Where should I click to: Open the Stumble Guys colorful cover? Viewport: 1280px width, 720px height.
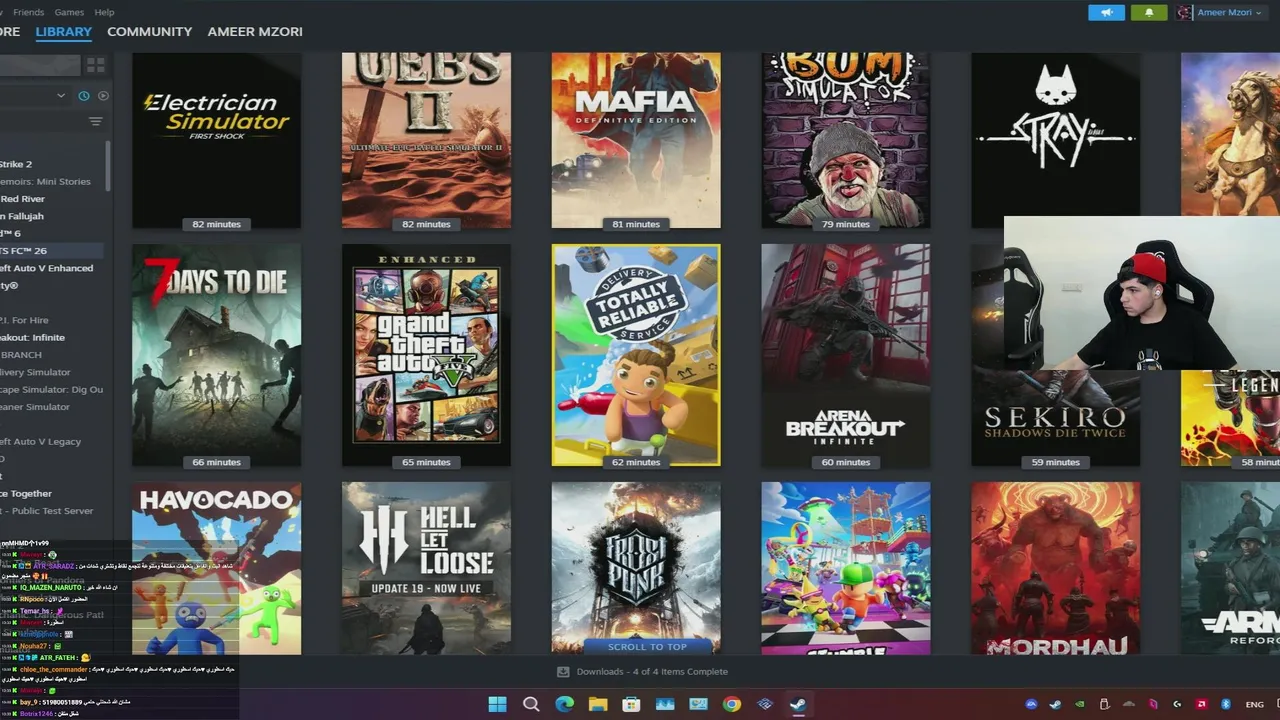click(846, 568)
